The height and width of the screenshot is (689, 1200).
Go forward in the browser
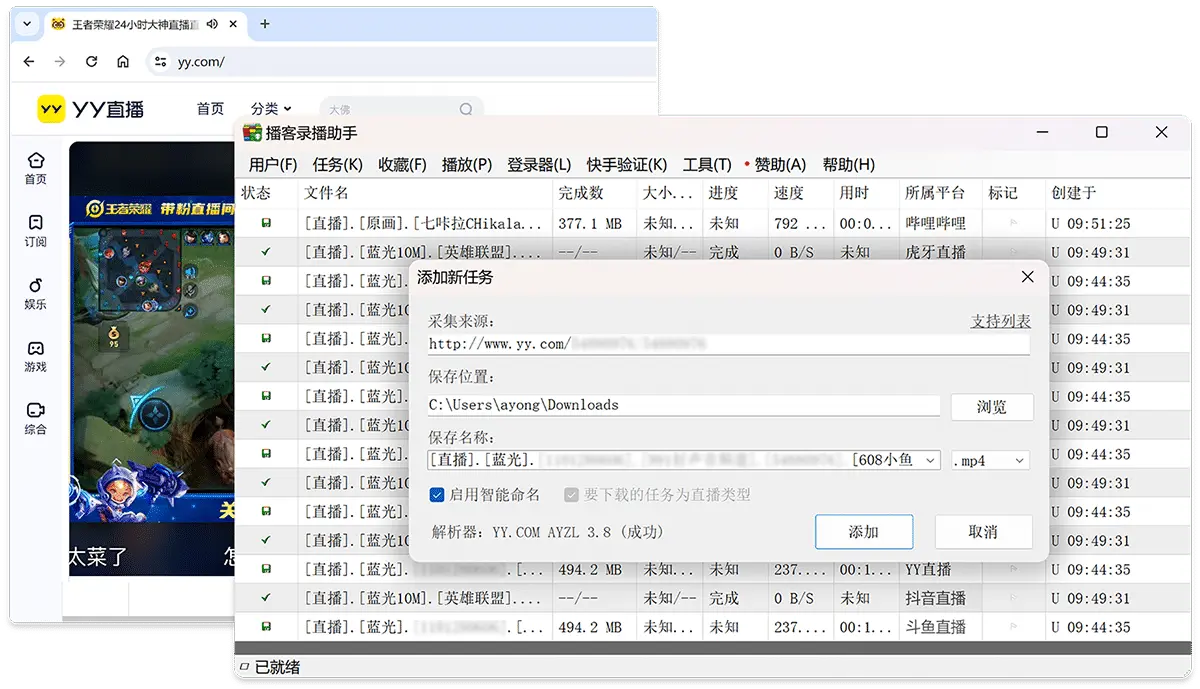60,62
